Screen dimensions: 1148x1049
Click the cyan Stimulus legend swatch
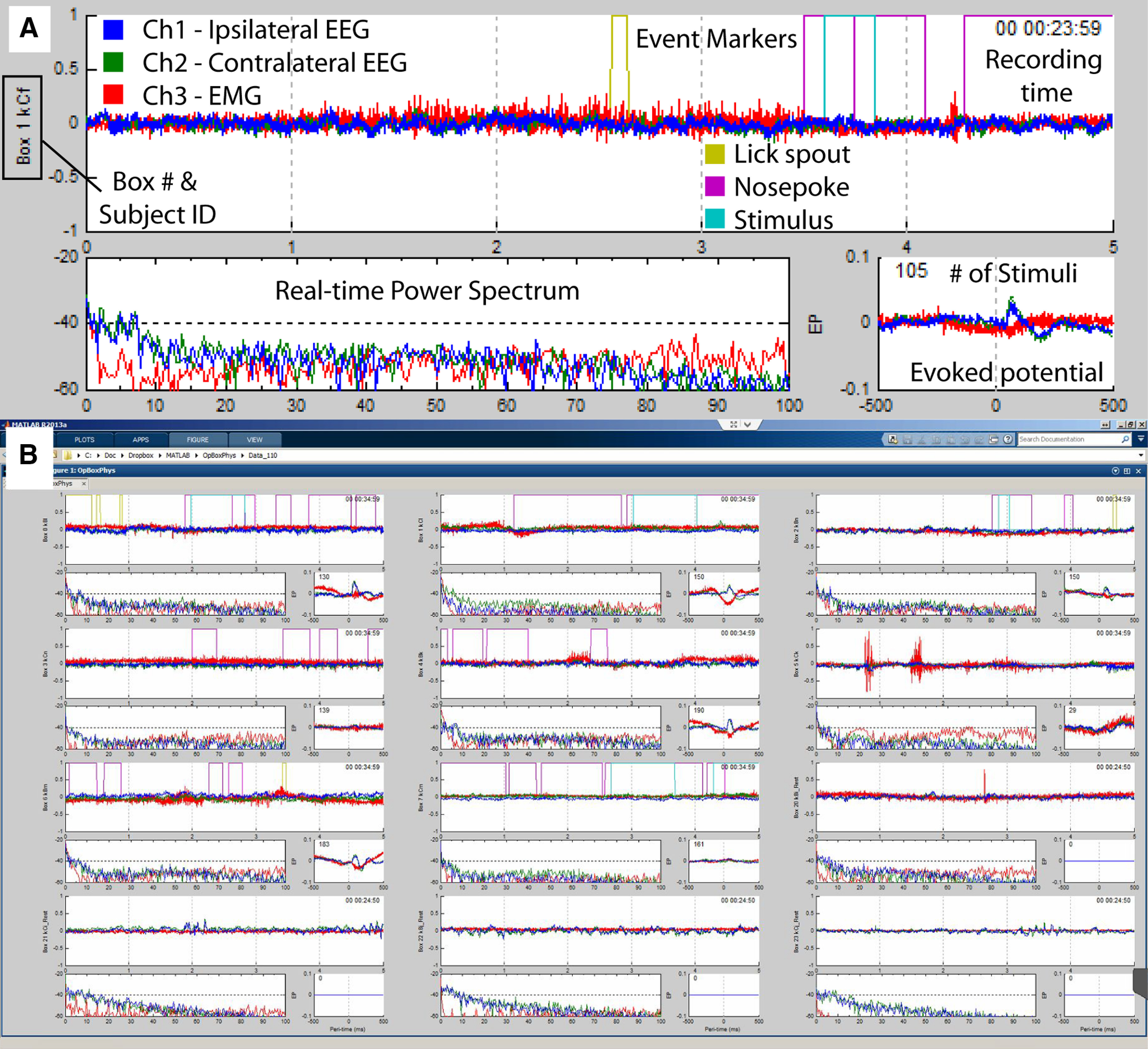[x=715, y=219]
